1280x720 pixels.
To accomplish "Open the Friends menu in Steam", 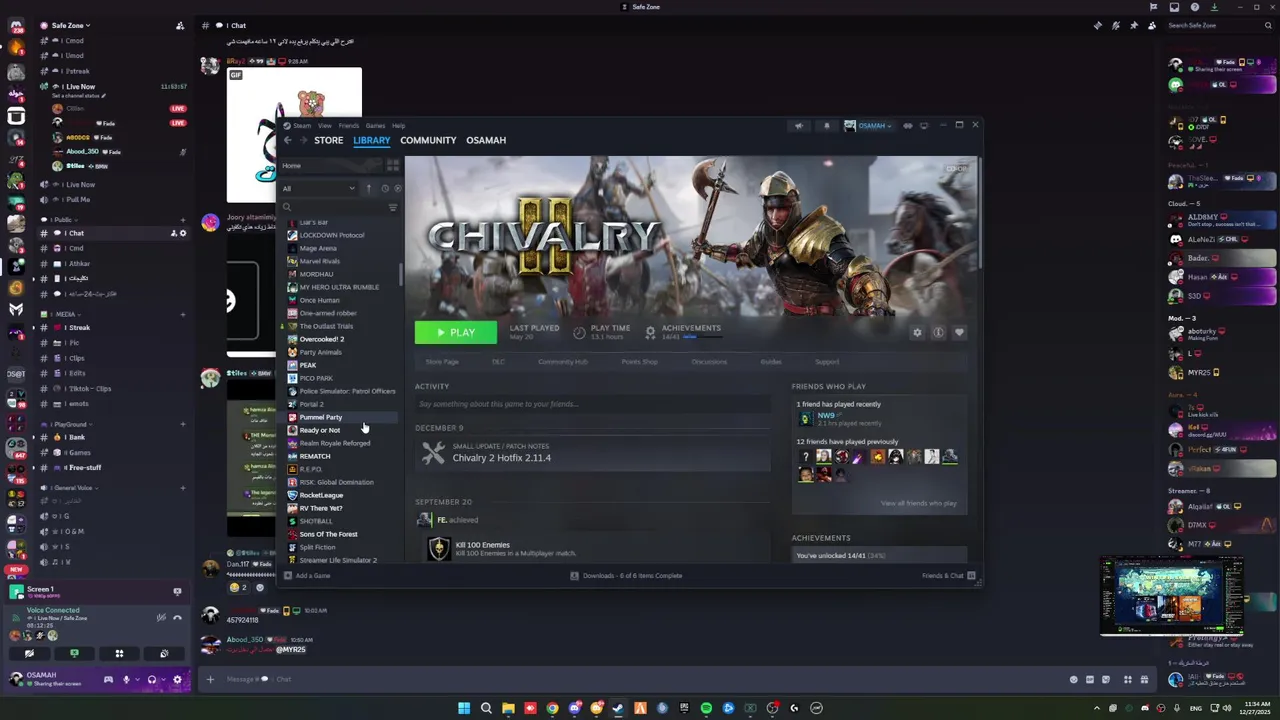I will coord(349,126).
